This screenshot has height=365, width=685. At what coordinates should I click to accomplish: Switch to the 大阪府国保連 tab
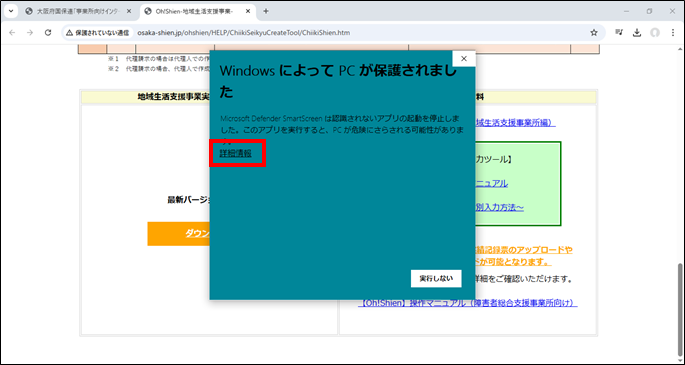pos(79,12)
